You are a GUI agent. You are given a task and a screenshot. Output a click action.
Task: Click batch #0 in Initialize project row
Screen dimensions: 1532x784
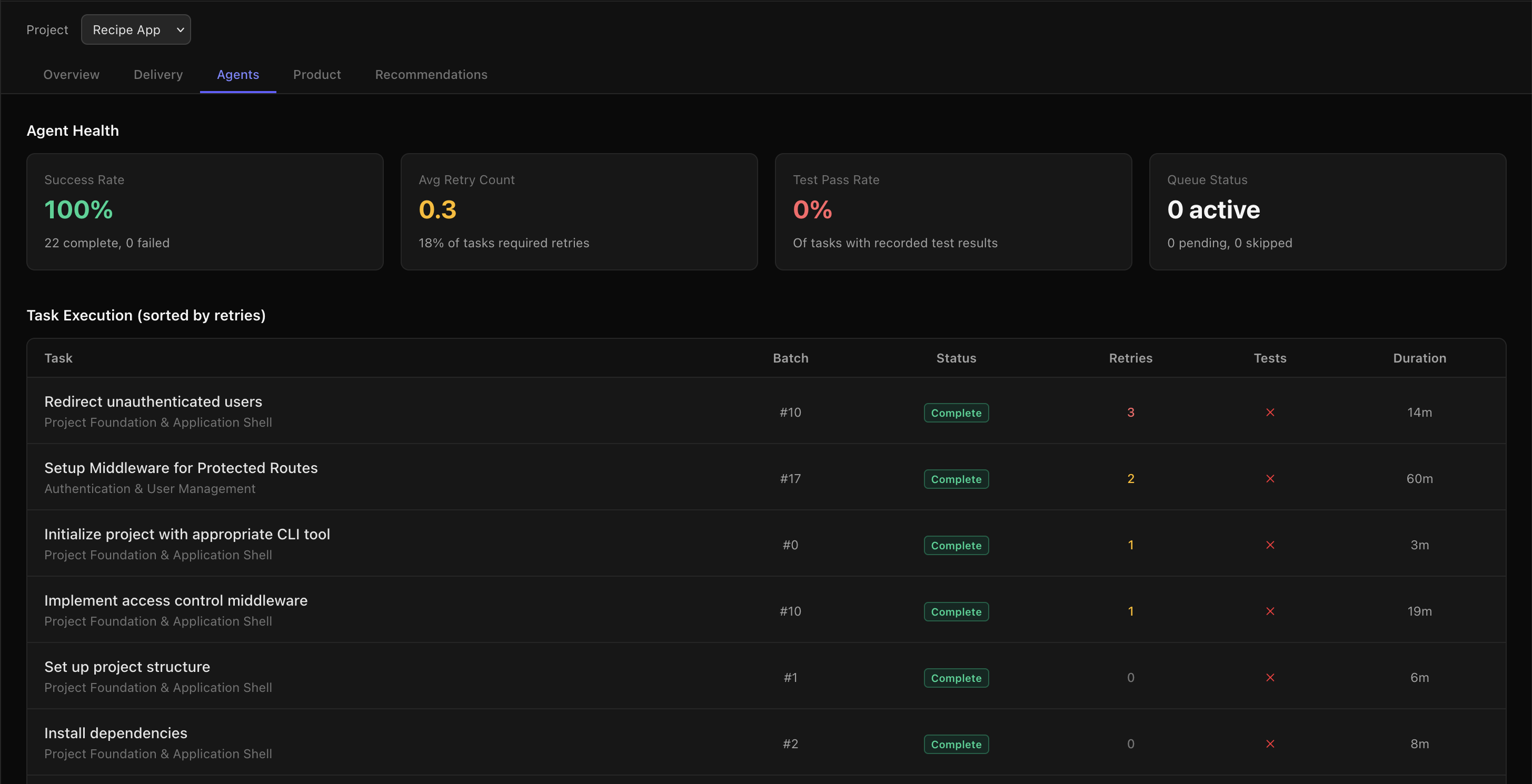pos(790,545)
